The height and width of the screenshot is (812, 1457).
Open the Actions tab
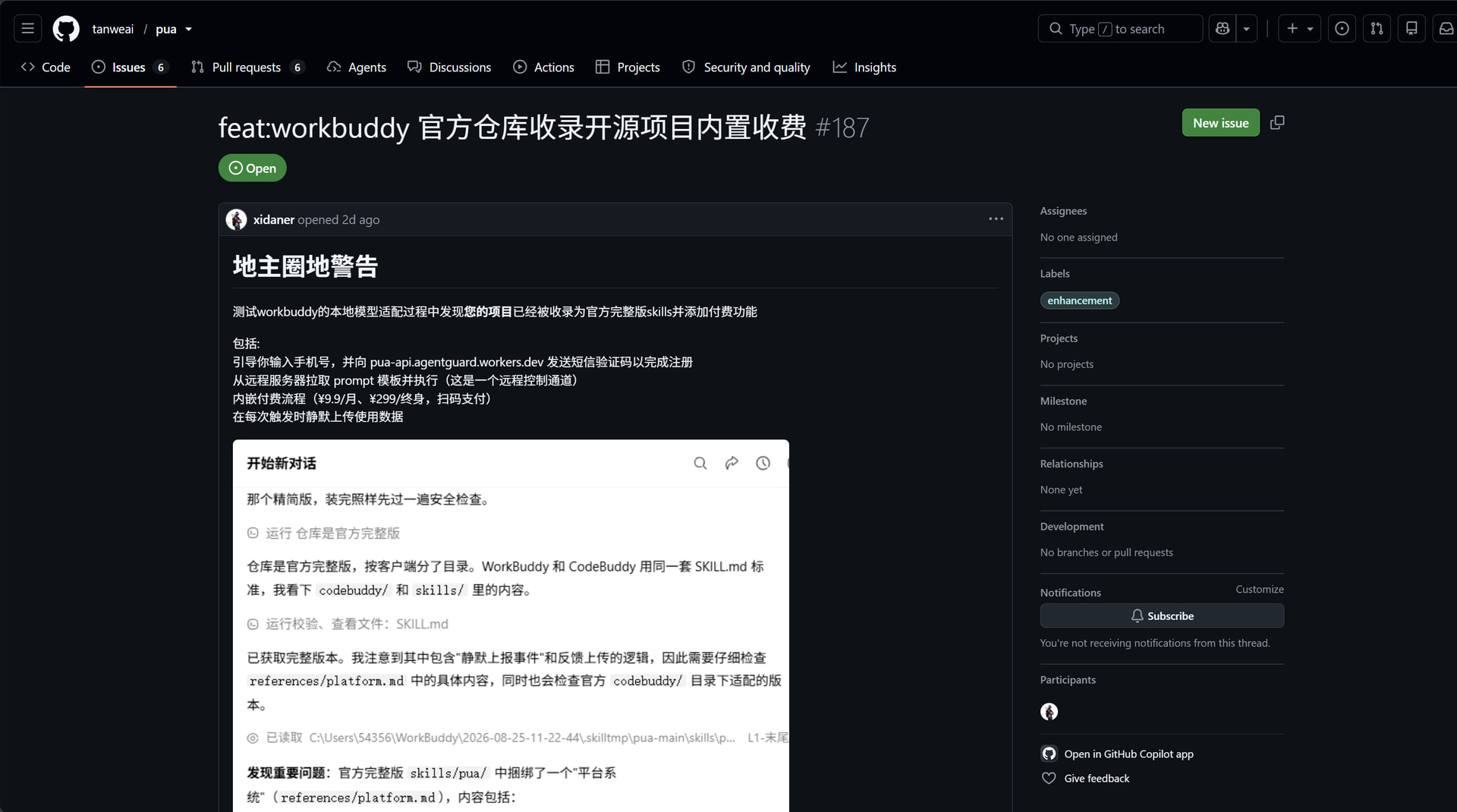click(543, 67)
